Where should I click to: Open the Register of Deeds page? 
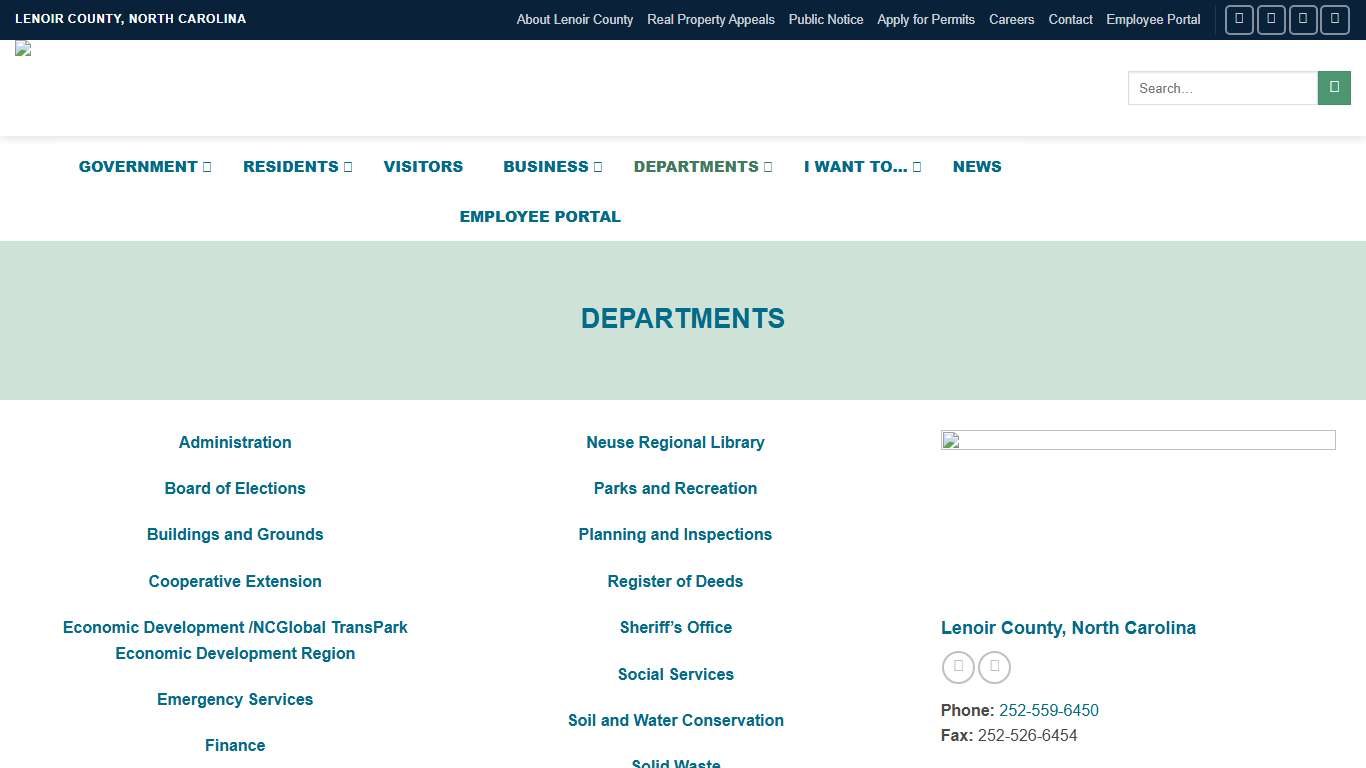click(x=675, y=581)
